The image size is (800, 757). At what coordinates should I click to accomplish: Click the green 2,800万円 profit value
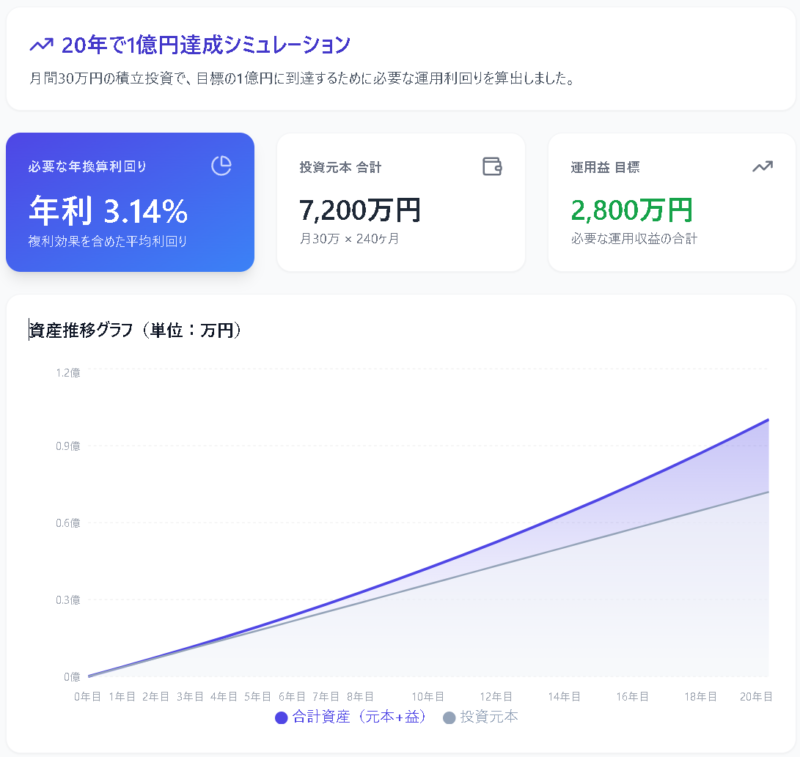[x=631, y=210]
